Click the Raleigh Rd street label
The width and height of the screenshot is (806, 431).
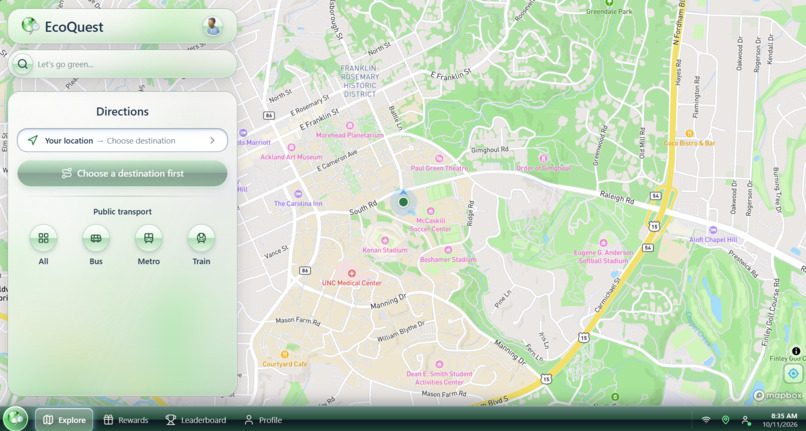[x=617, y=197]
